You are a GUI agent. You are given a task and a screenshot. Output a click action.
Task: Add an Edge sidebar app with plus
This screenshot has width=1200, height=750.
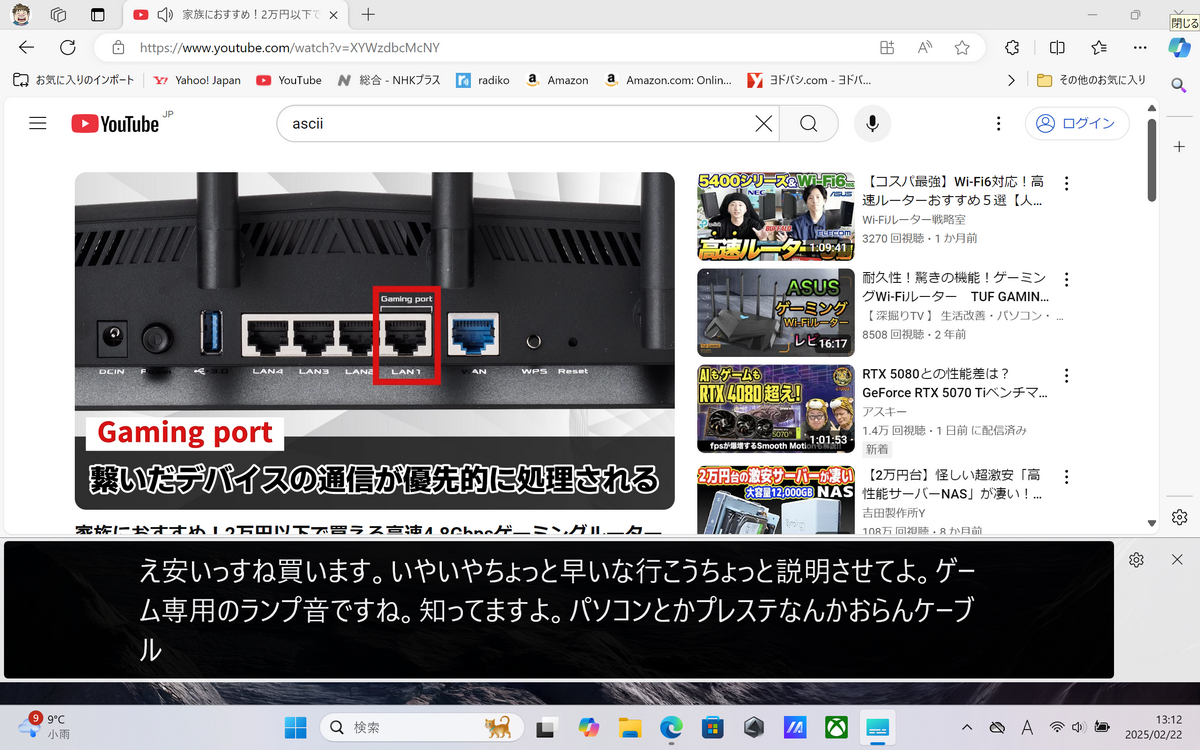[1180, 147]
